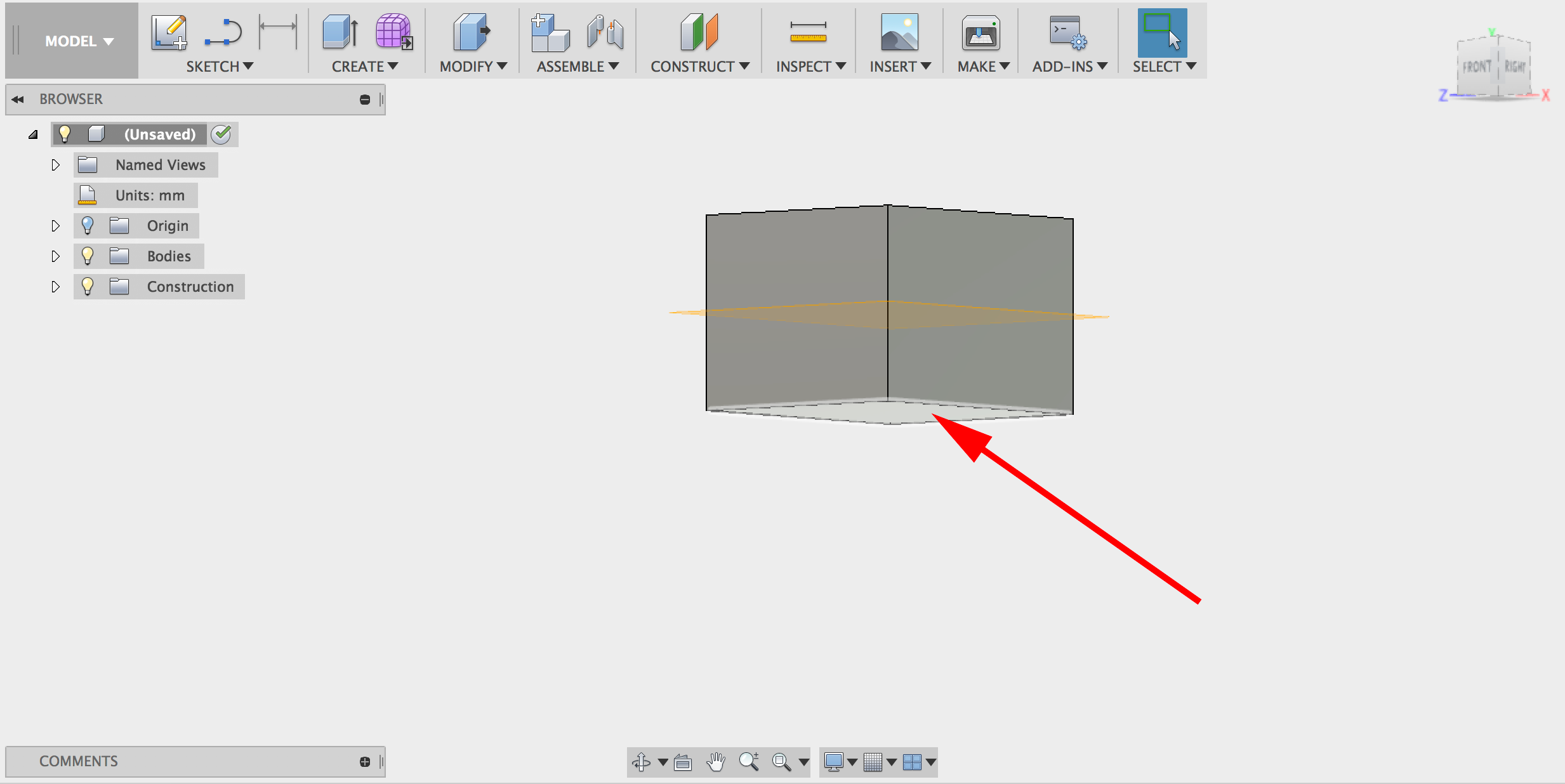1565x784 pixels.
Task: Open the ASSEMBLE menu
Action: click(x=578, y=67)
